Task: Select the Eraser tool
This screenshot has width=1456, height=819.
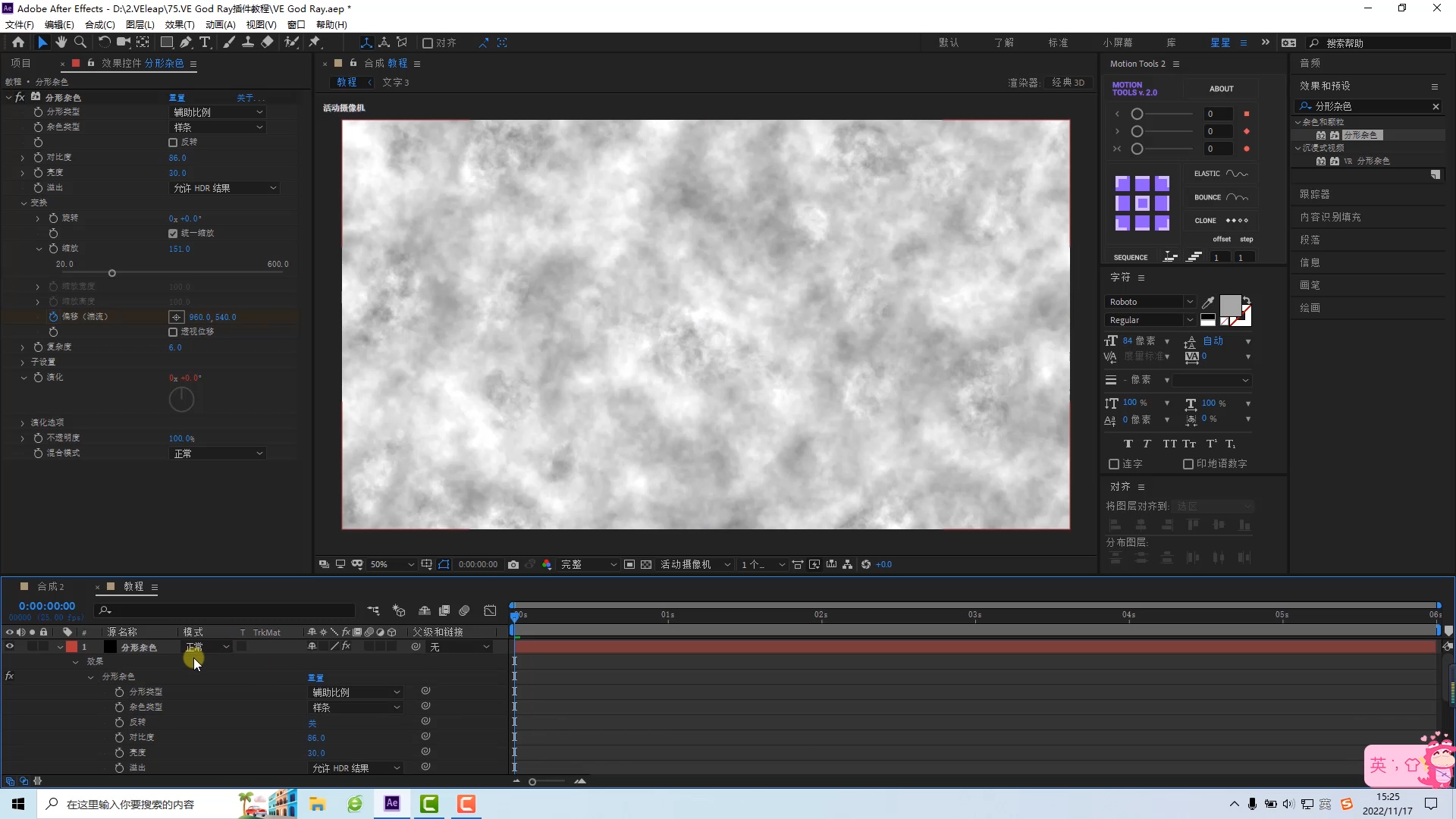Action: (x=267, y=42)
